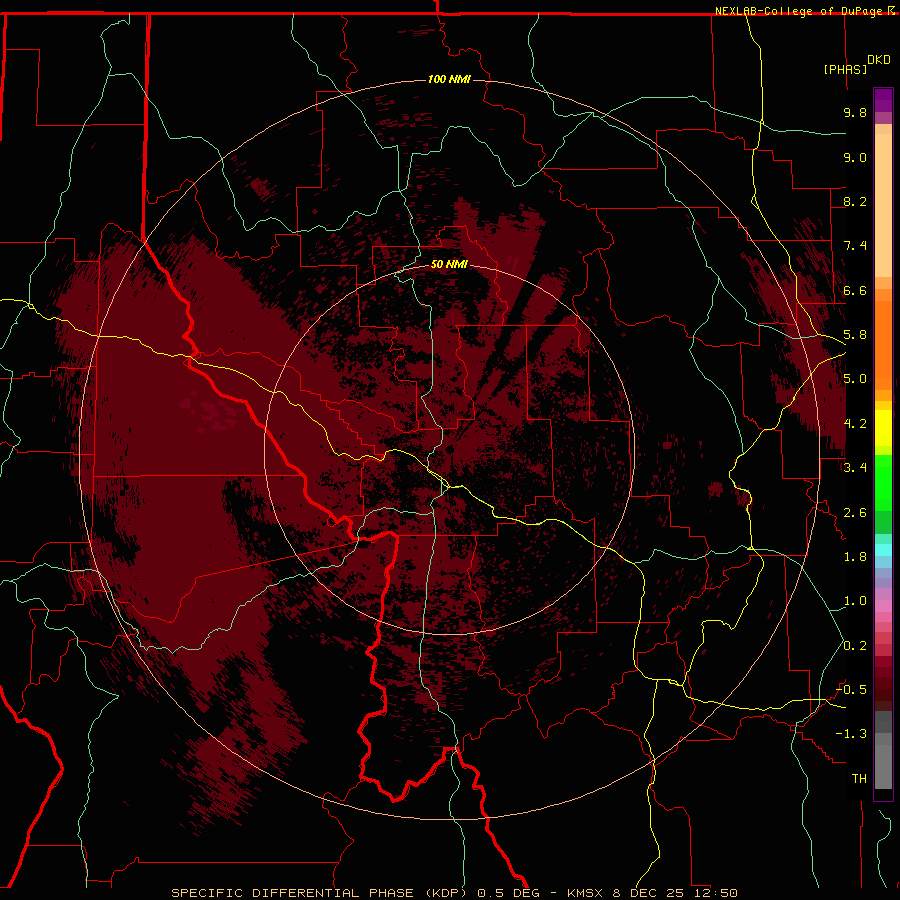Click the 2.6 value on the color scale
The width and height of the screenshot is (900, 900).
(x=855, y=513)
